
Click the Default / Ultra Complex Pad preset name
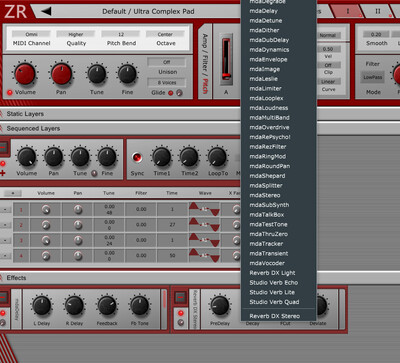click(x=148, y=11)
